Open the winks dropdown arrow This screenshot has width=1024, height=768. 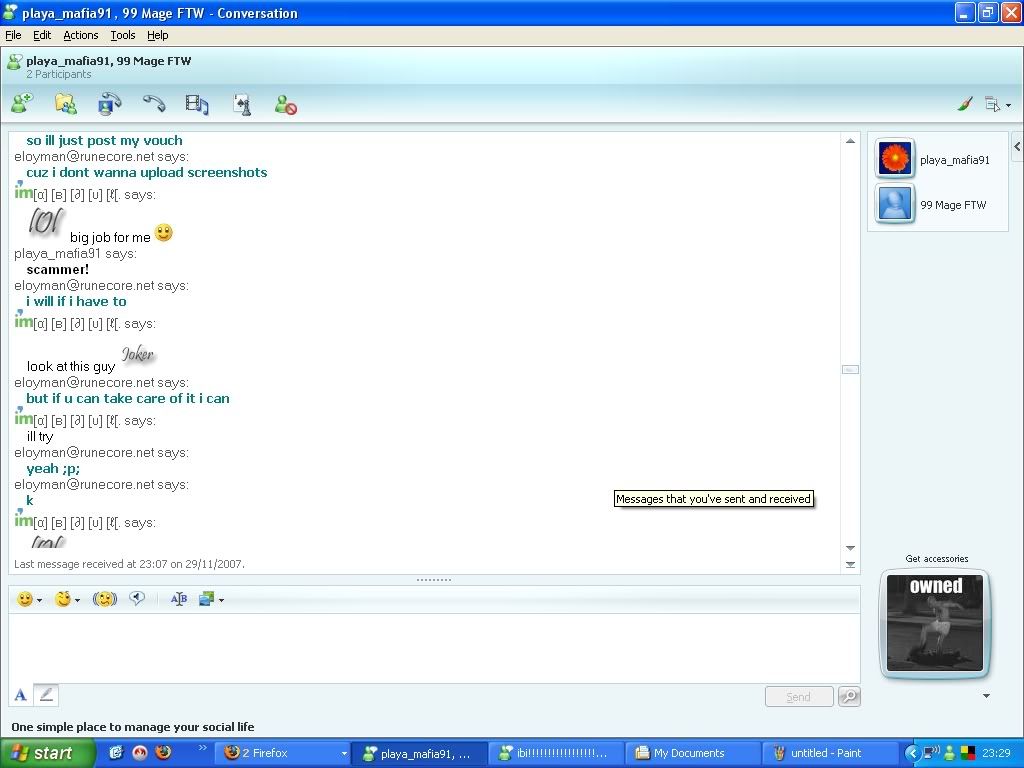pos(78,600)
